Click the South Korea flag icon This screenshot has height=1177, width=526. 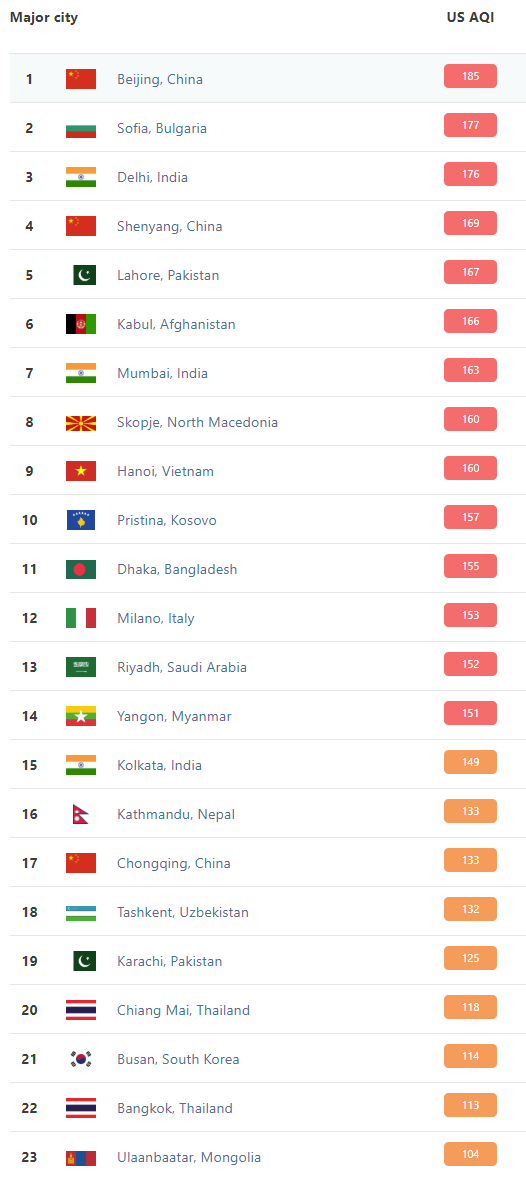[x=80, y=1059]
